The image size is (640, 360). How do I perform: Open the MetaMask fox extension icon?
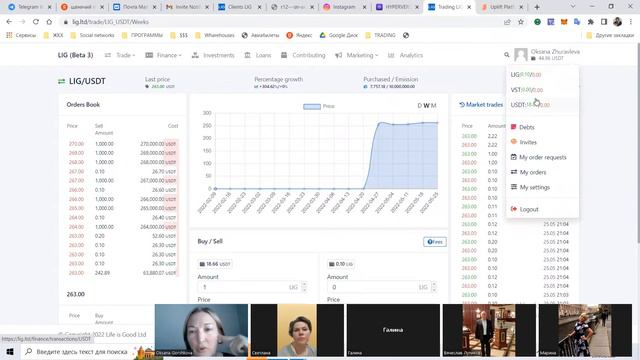pos(564,22)
